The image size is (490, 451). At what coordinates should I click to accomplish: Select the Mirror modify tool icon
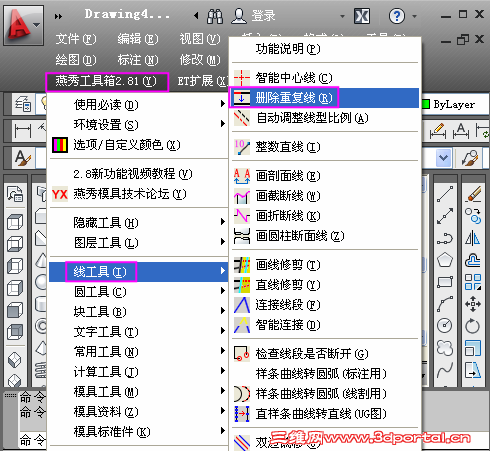click(x=473, y=238)
